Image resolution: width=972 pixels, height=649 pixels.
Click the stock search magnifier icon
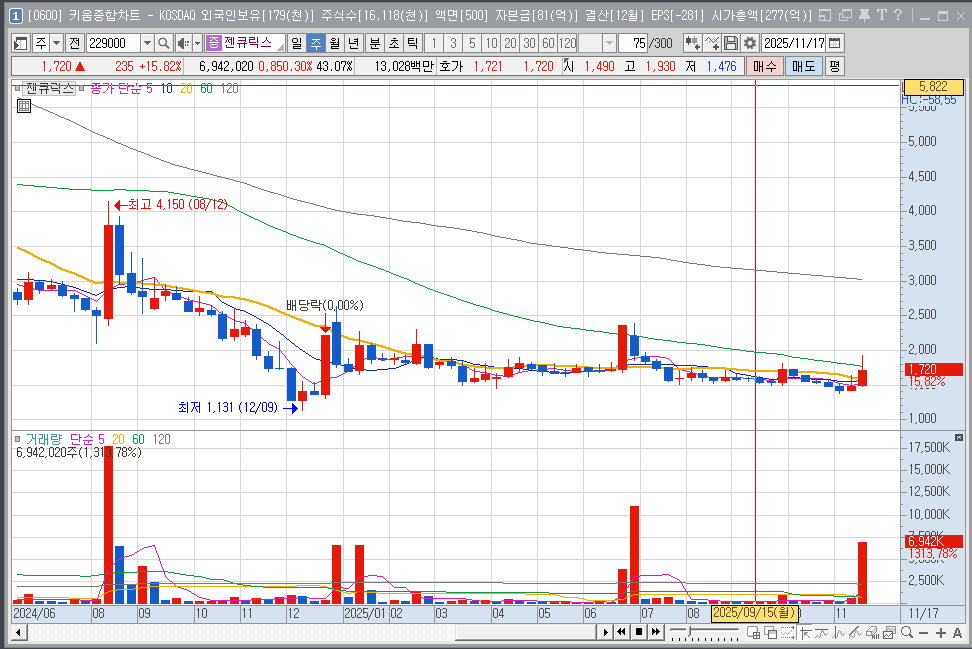(163, 43)
